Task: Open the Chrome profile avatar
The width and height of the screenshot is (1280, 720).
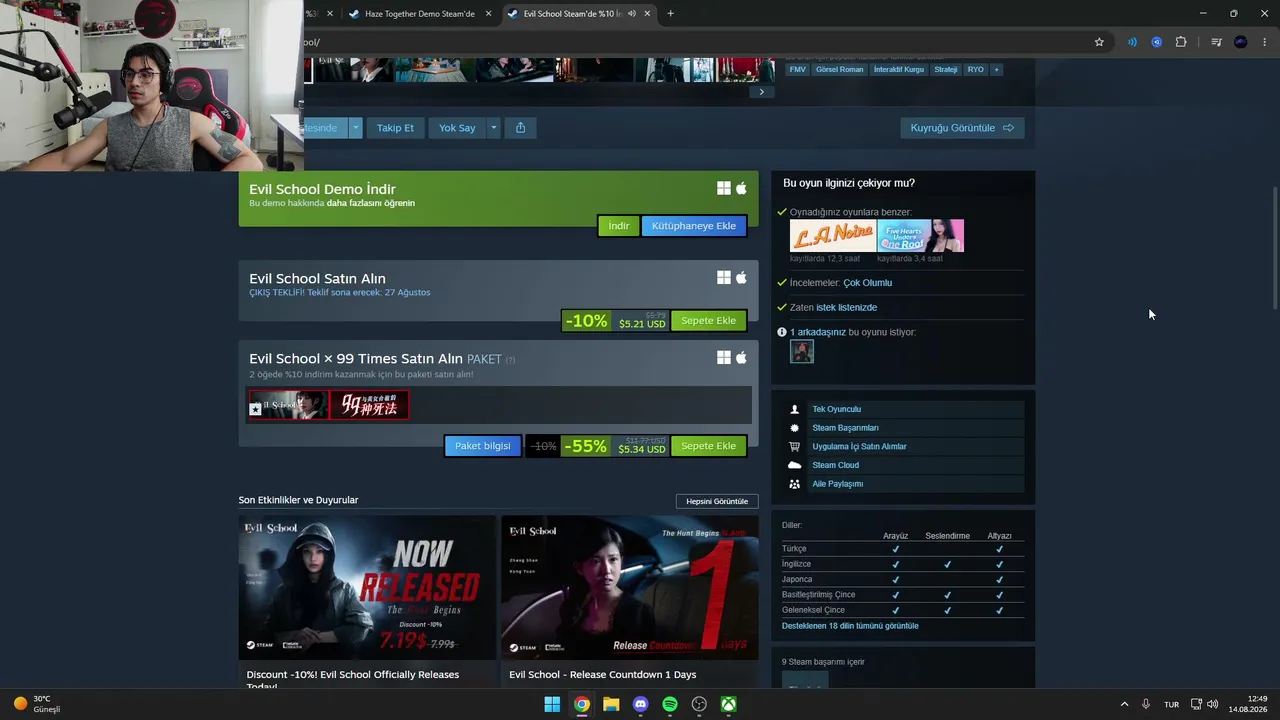Action: [x=1241, y=42]
